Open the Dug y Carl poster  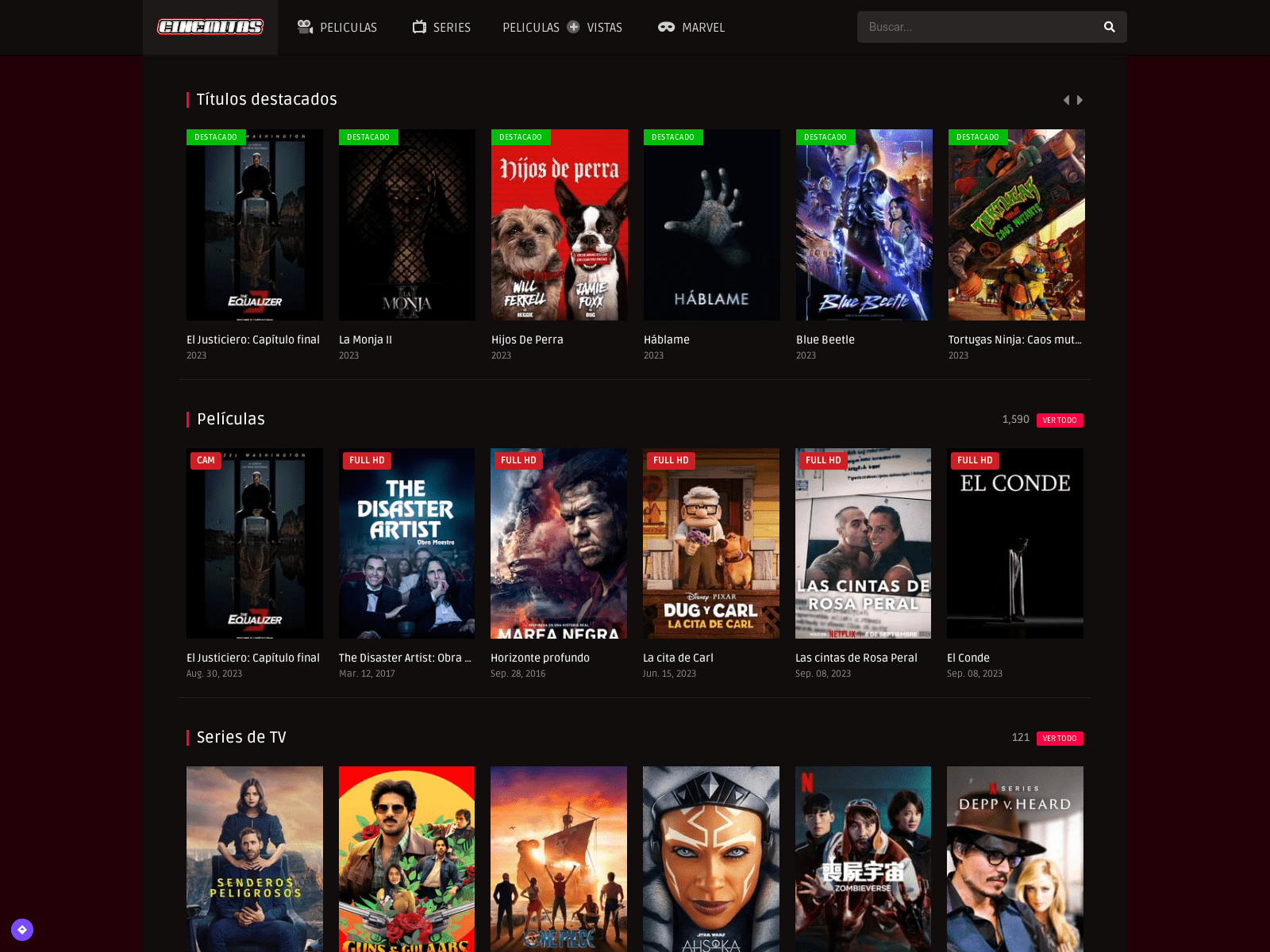711,543
